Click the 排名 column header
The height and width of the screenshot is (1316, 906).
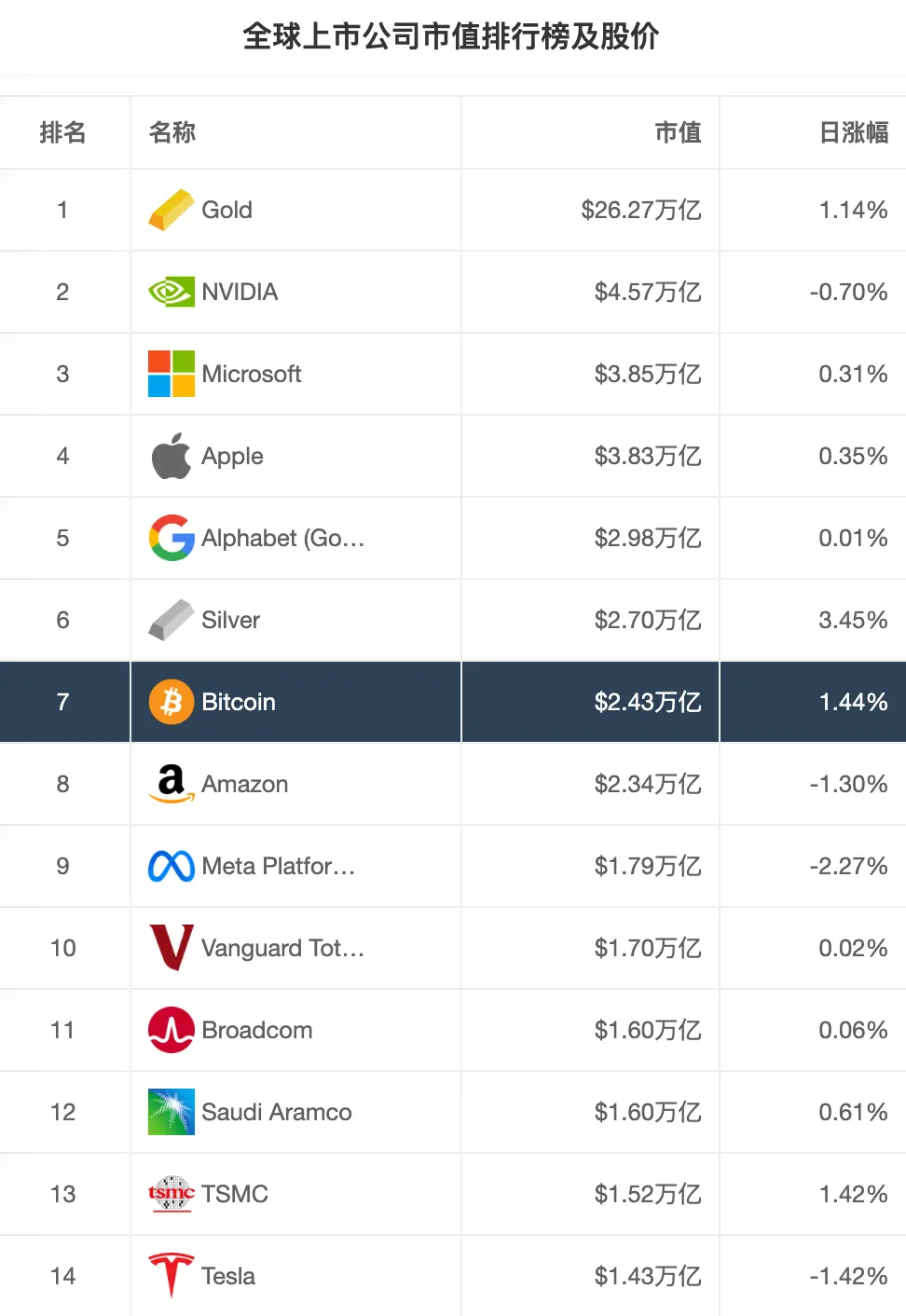pos(62,132)
